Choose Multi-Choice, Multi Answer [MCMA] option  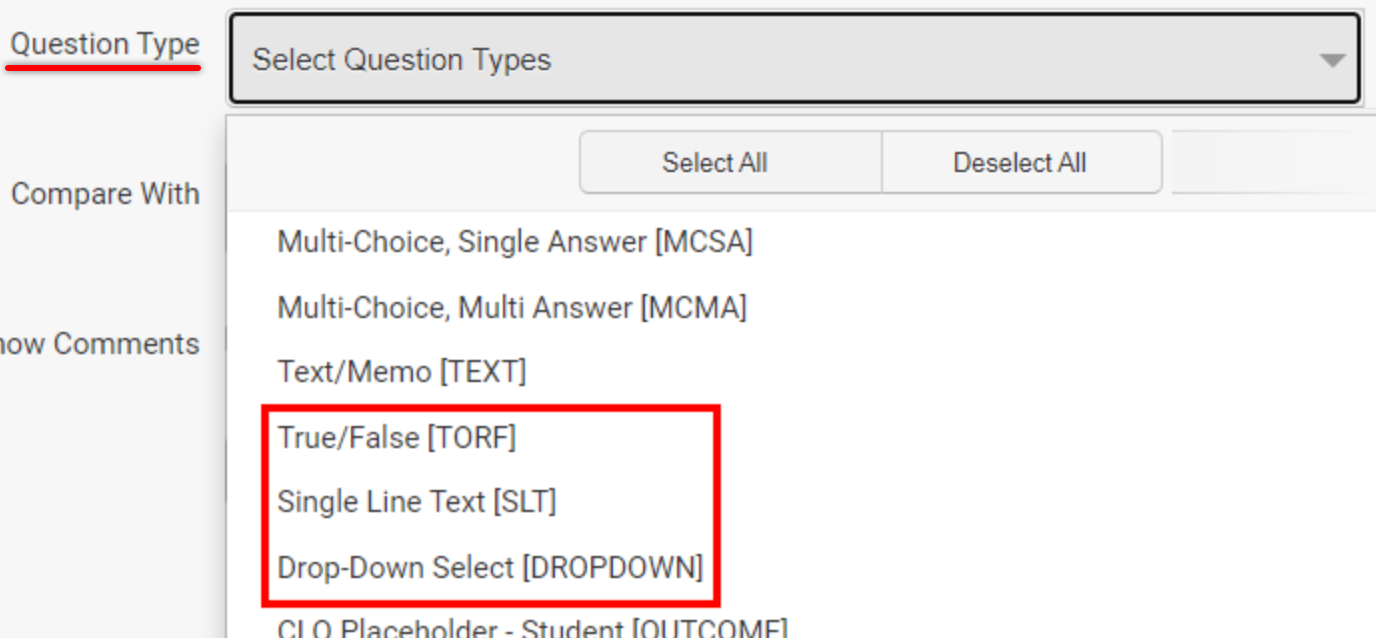(x=511, y=307)
